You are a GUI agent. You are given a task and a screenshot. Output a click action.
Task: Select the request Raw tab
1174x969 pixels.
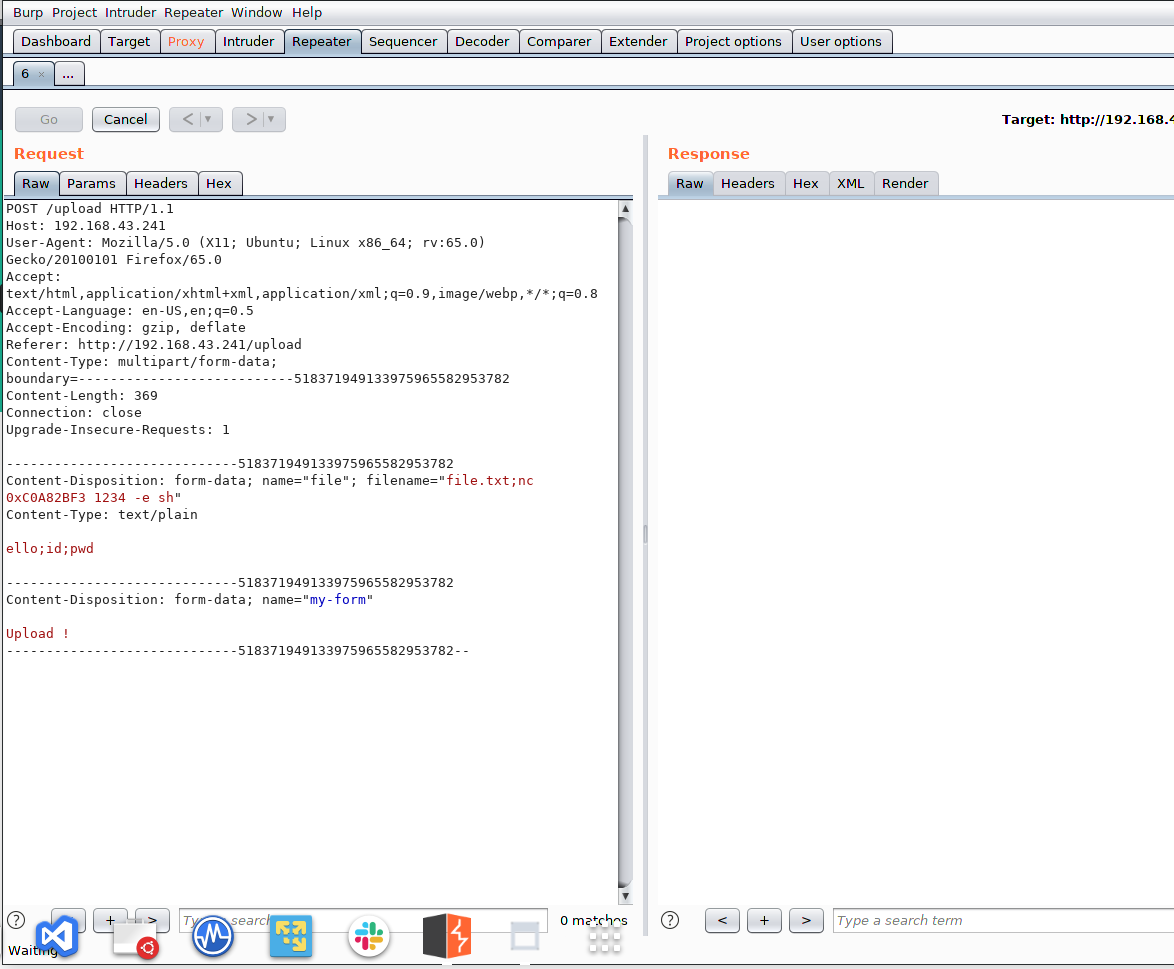[x=36, y=183]
